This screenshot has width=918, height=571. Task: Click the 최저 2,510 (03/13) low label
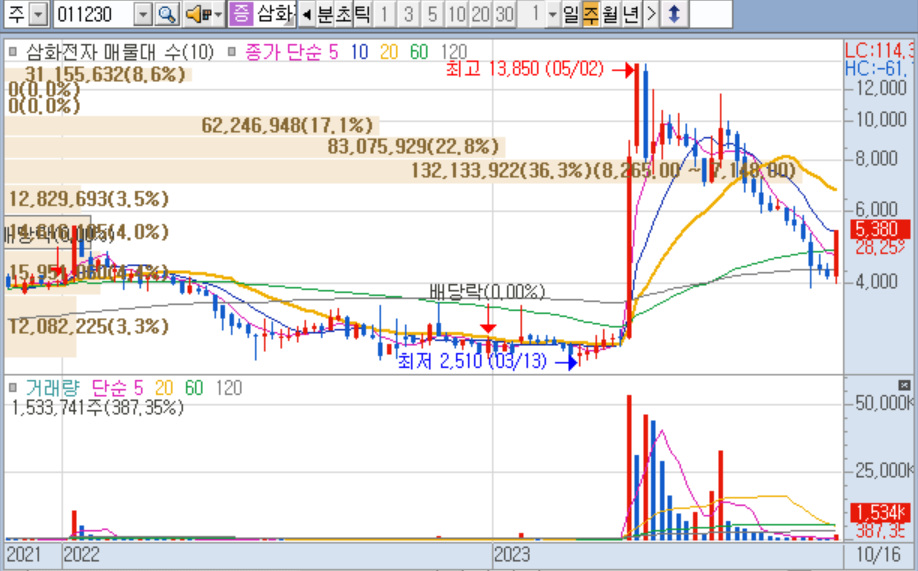[472, 361]
